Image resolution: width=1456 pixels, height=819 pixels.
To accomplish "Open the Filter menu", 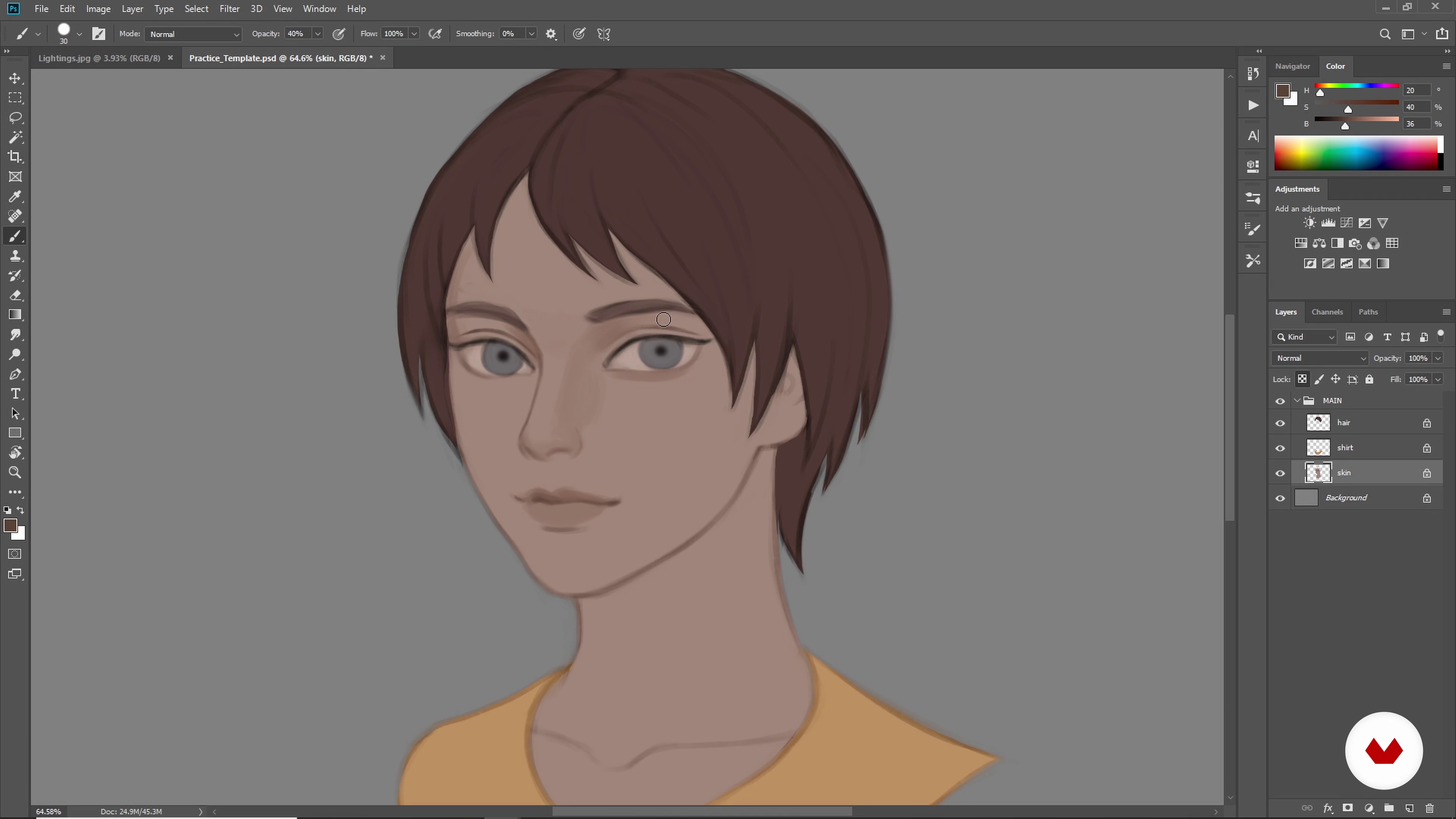I will pyautogui.click(x=229, y=8).
